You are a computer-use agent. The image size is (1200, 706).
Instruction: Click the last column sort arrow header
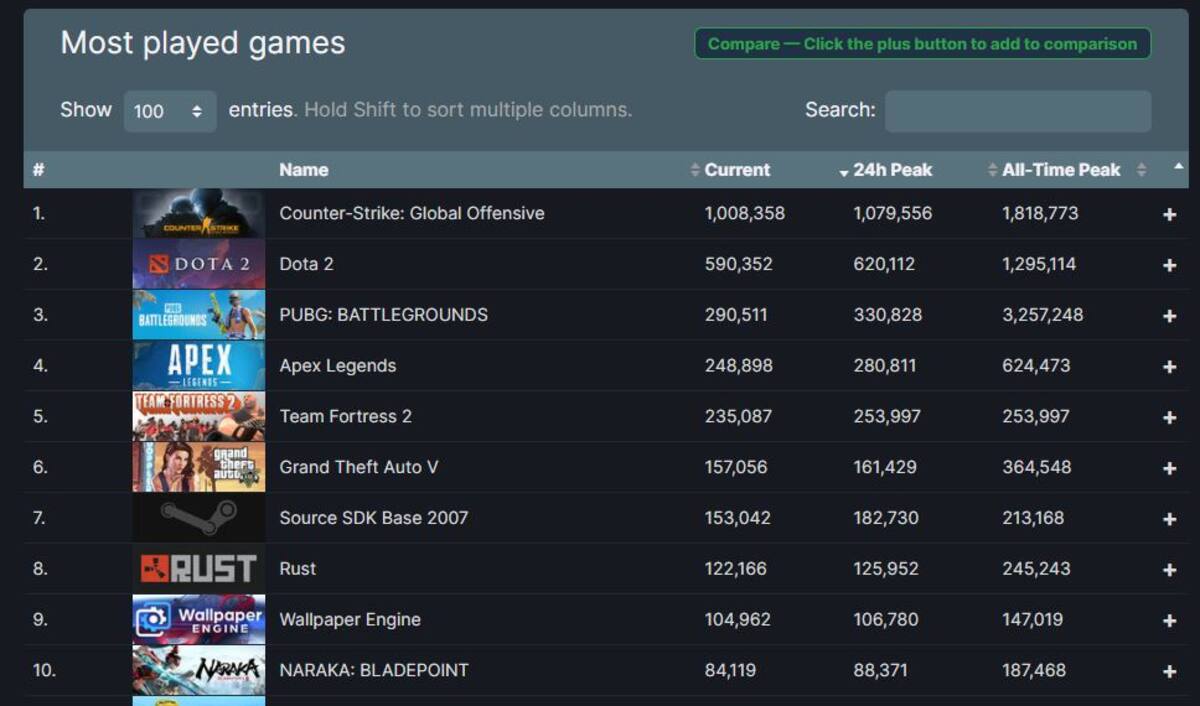pos(1178,166)
